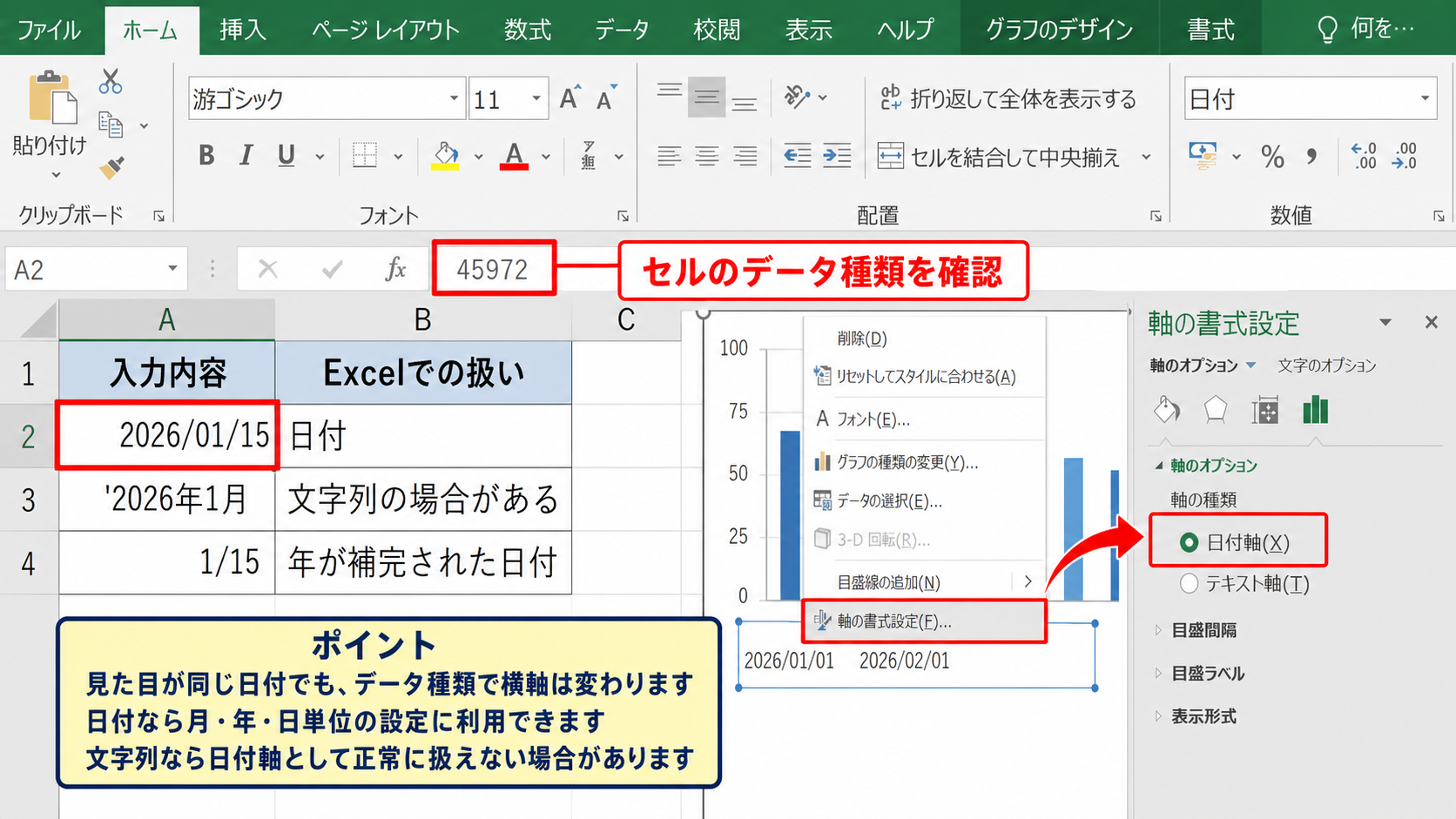Screen dimensions: 1456x819
Task: Open the Name Box dropdown arrow
Action: (x=172, y=269)
